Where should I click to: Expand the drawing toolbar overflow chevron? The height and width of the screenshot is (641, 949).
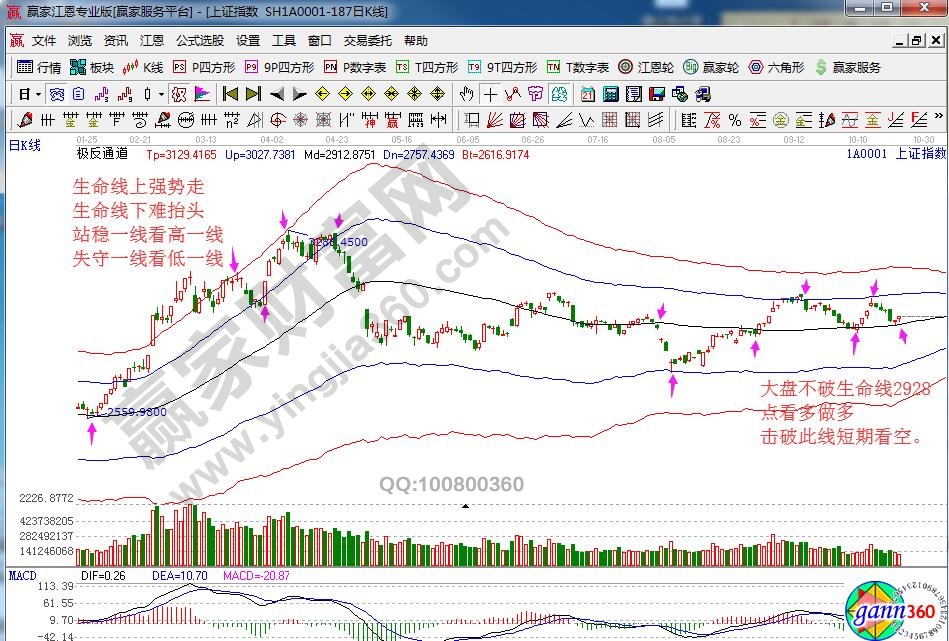point(938,120)
